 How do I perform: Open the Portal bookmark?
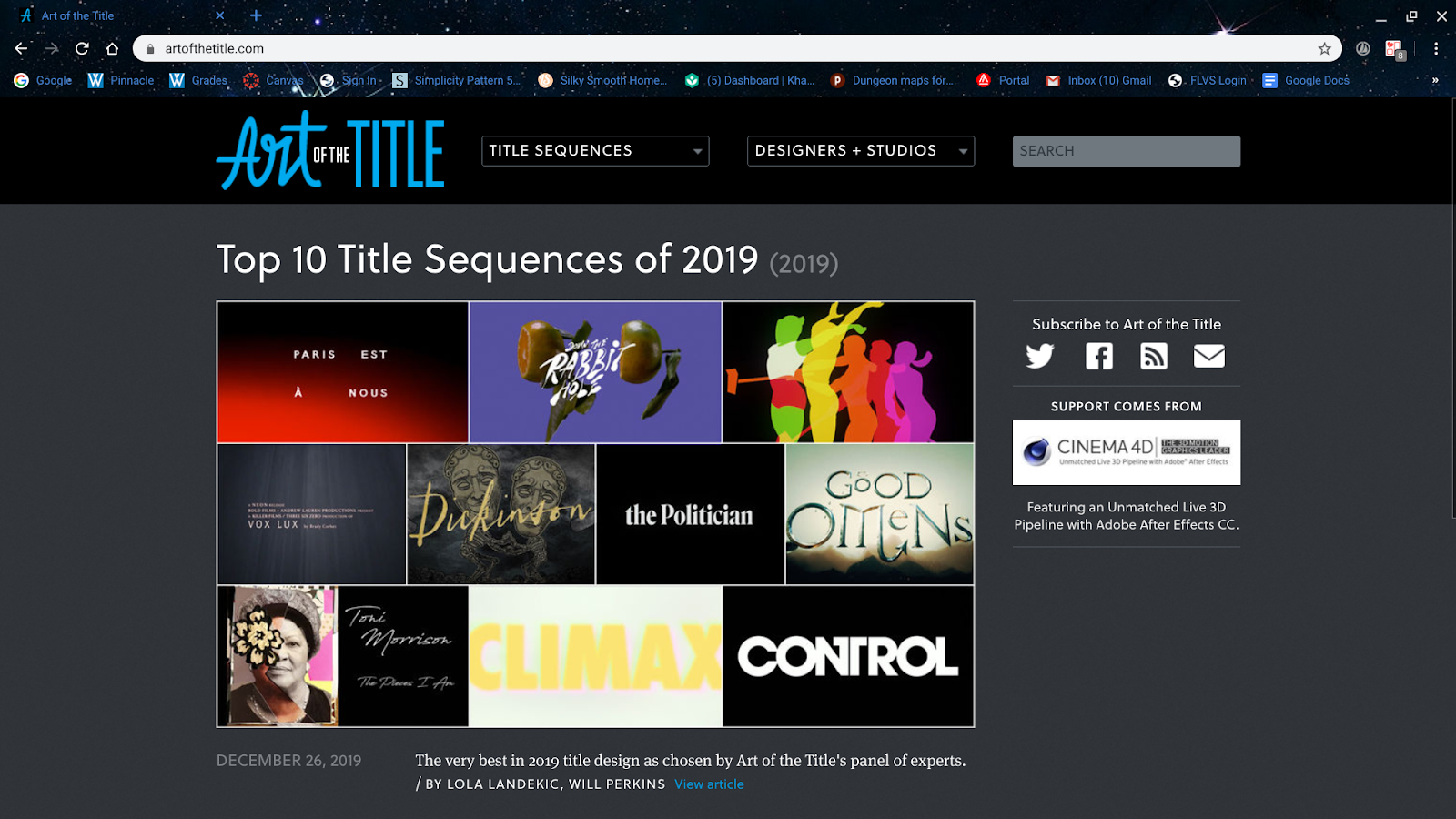1003,80
